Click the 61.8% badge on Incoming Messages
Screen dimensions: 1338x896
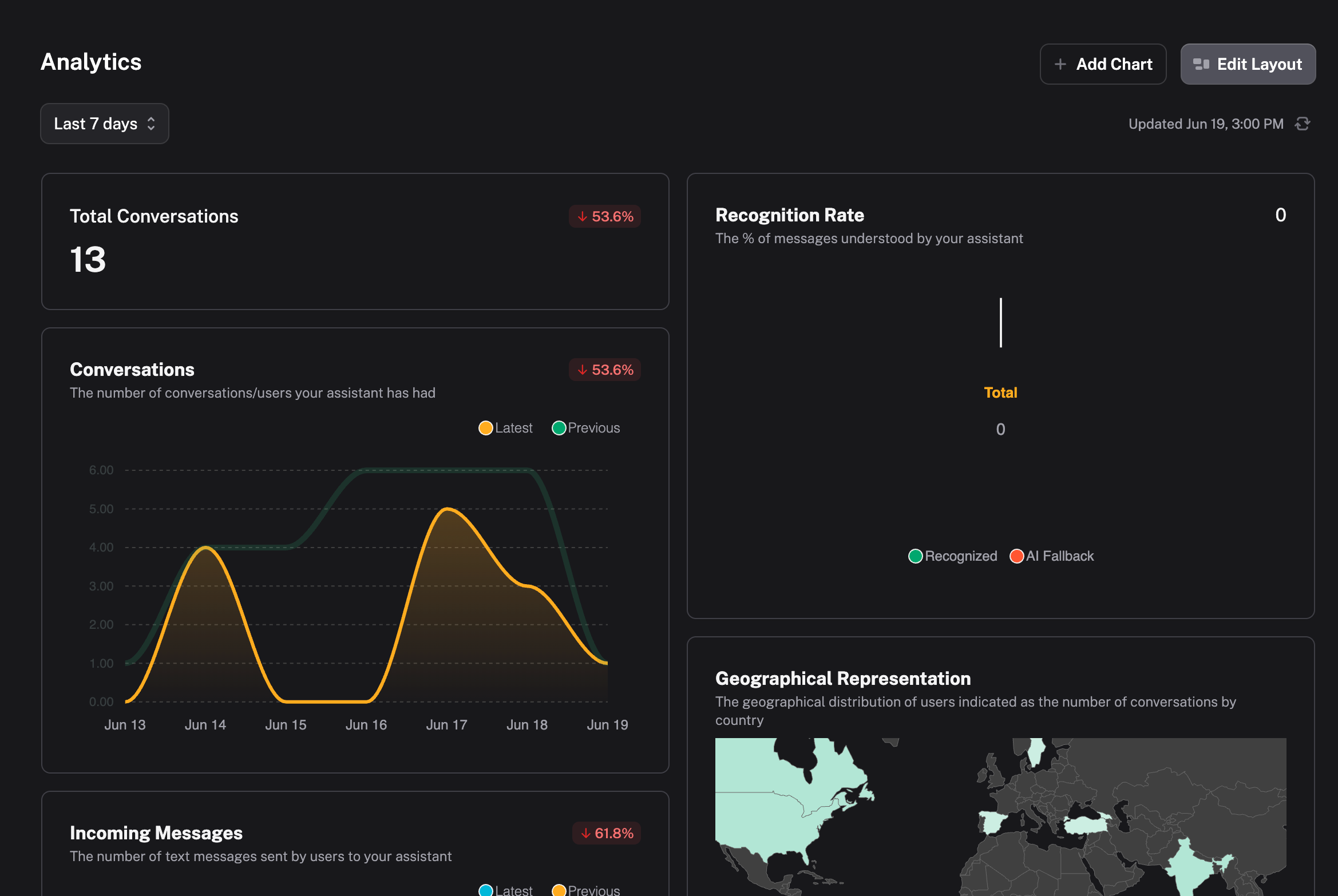(606, 833)
